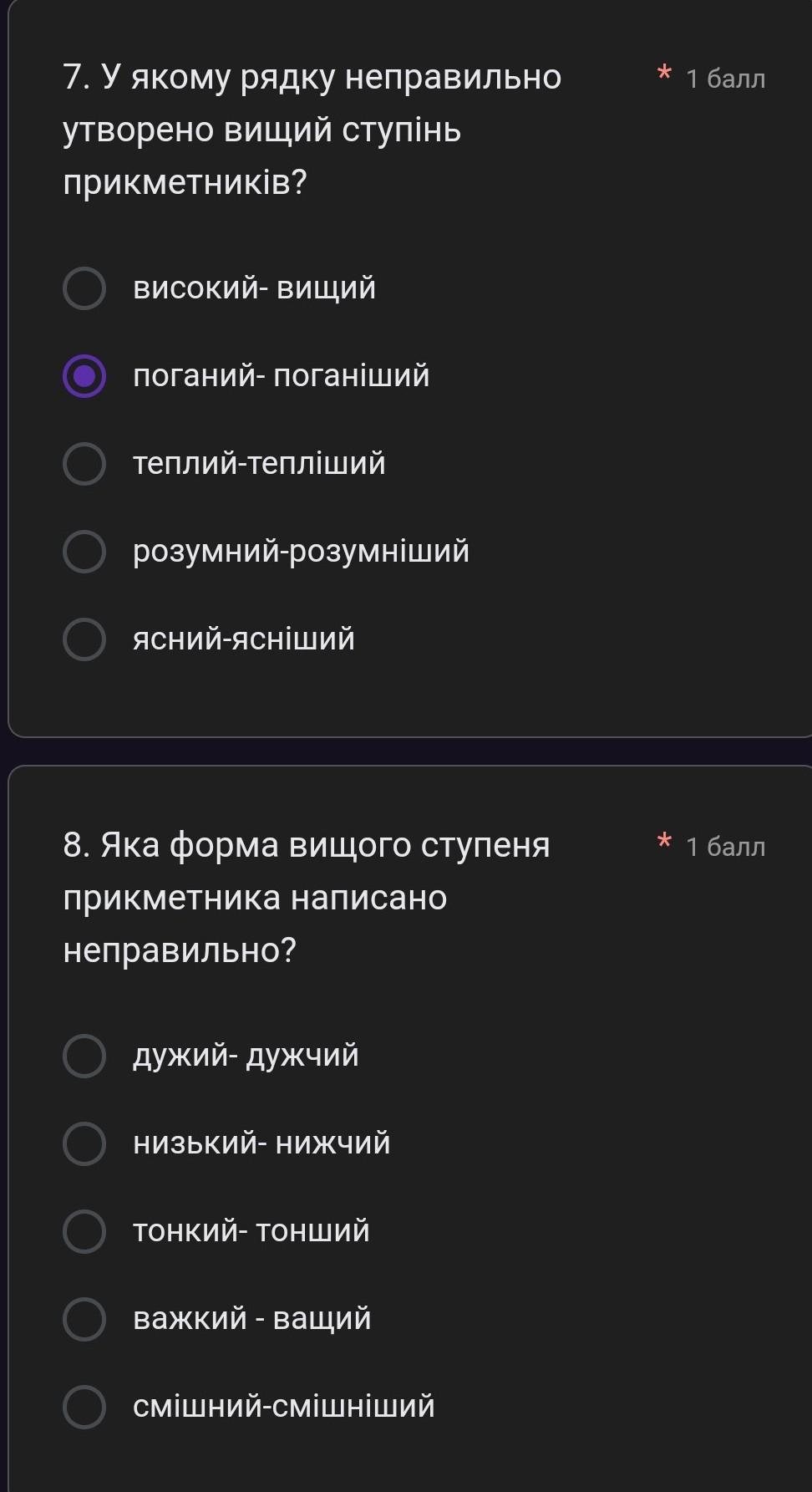Image resolution: width=812 pixels, height=1492 pixels.
Task: Click question 8 title text
Action: (307, 898)
